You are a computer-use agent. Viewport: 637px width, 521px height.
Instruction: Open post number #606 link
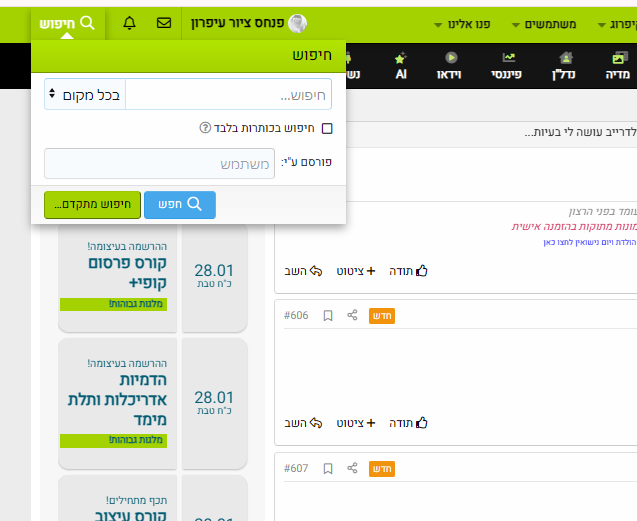296,315
